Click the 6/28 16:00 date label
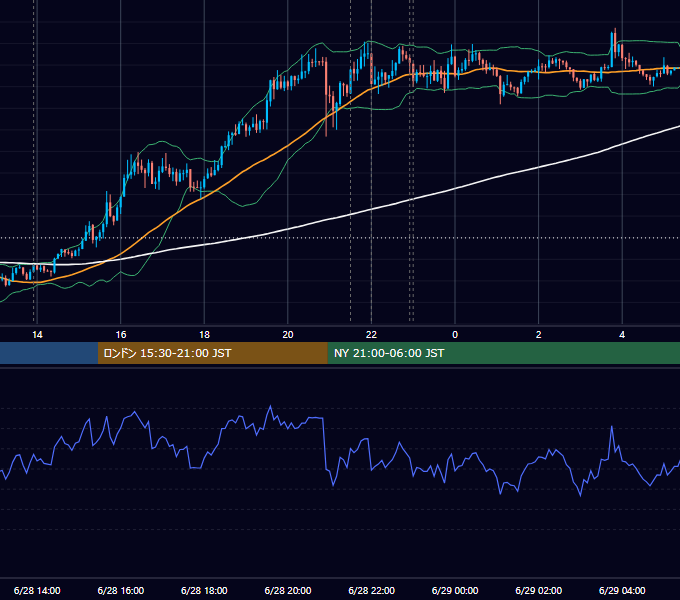The width and height of the screenshot is (680, 600). click(121, 590)
